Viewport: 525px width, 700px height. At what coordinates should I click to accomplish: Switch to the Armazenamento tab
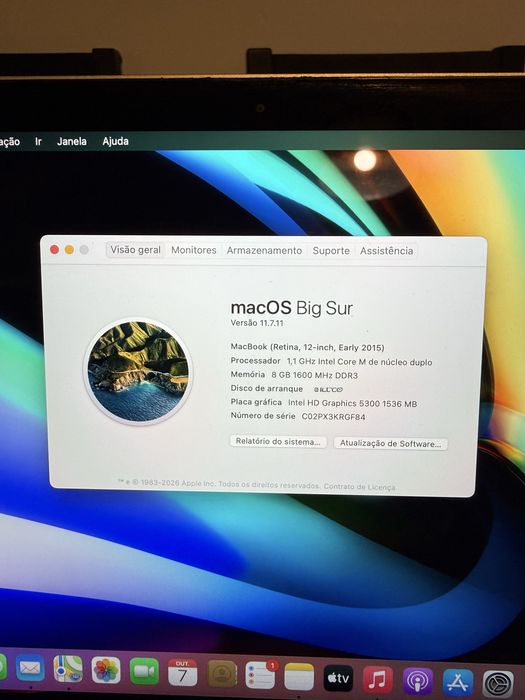(x=264, y=250)
